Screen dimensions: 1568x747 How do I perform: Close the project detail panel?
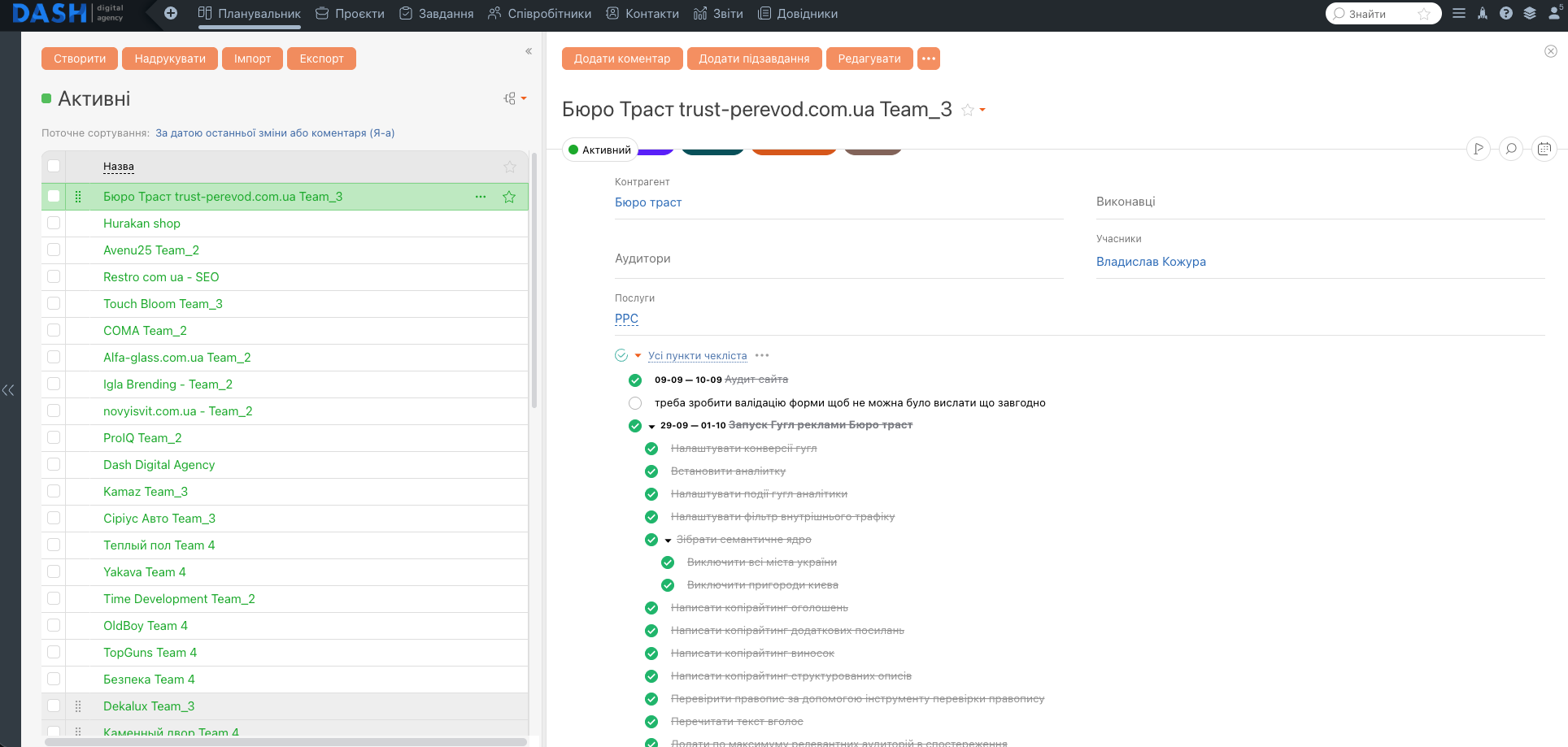tap(1551, 51)
